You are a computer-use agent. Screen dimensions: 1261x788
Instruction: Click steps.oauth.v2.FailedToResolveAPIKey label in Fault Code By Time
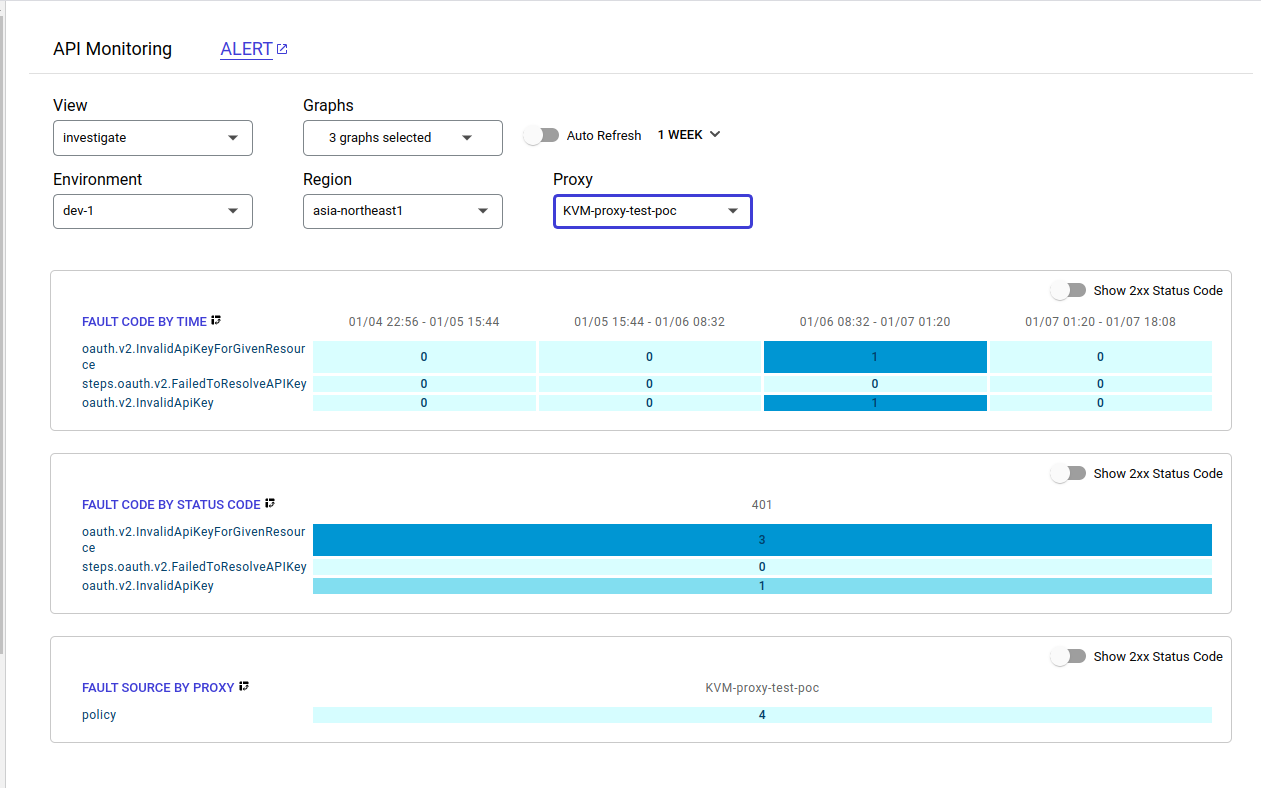(x=194, y=384)
